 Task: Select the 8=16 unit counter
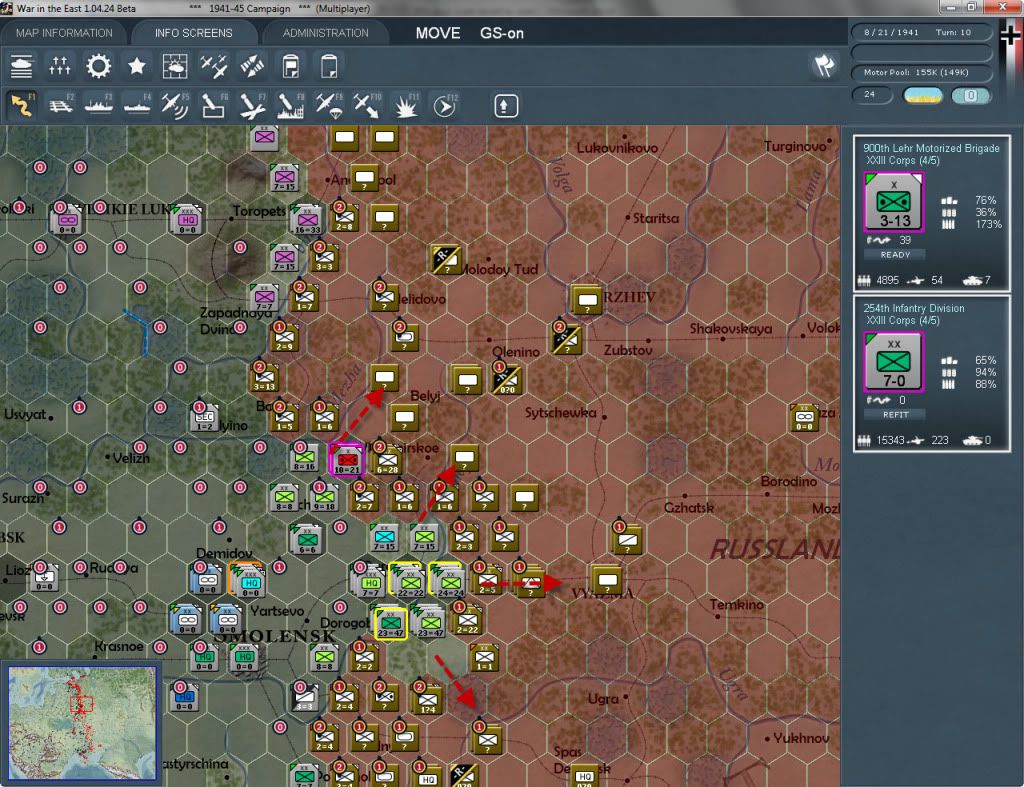(x=305, y=457)
